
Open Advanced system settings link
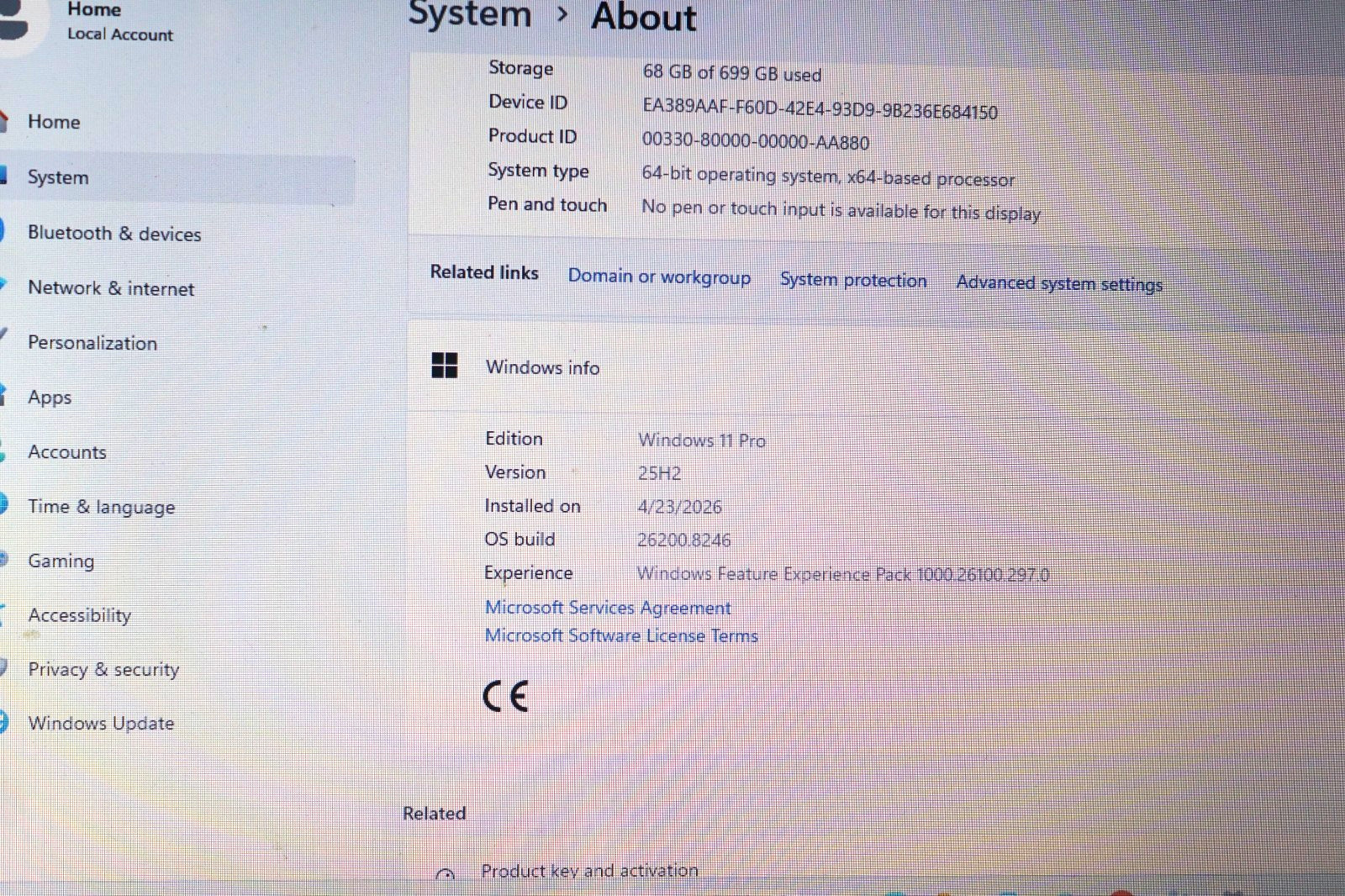pyautogui.click(x=1059, y=284)
